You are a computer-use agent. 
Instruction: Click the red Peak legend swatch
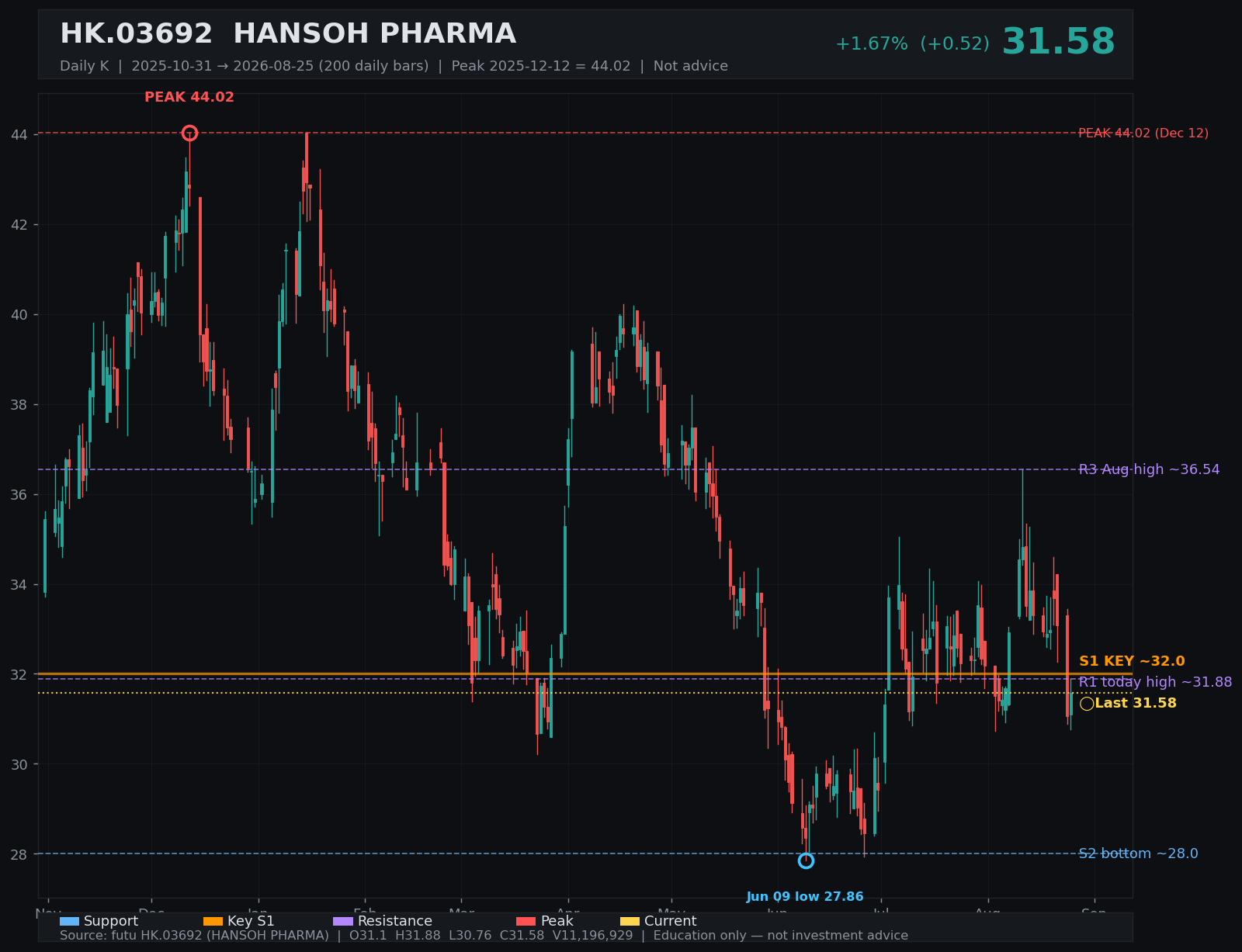coord(526,922)
